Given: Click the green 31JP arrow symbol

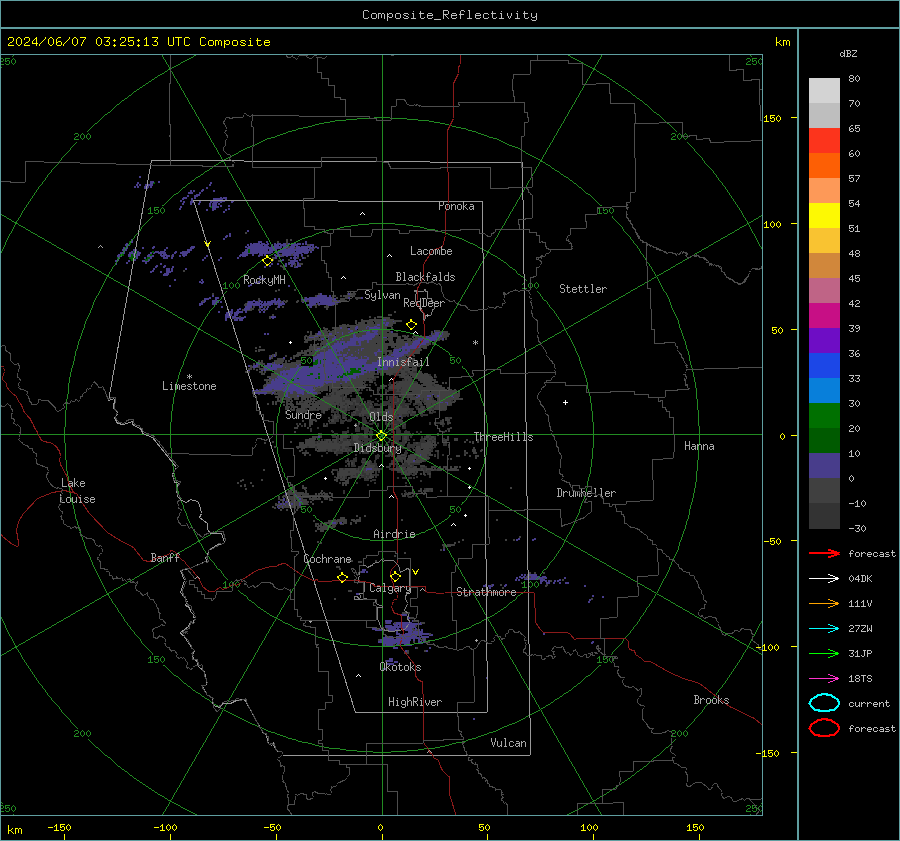Looking at the screenshot, I should click(824, 653).
